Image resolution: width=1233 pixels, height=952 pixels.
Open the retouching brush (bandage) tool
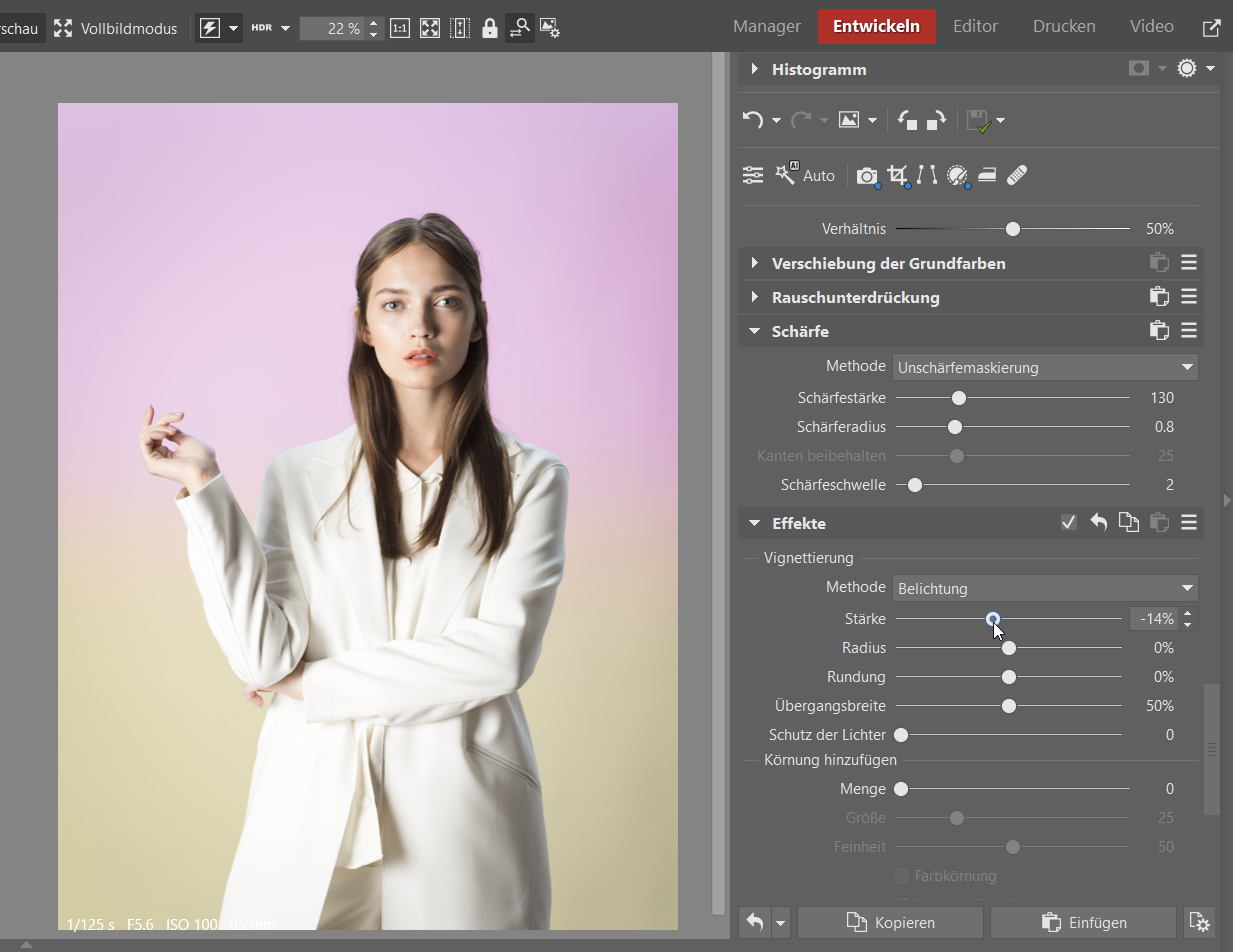tap(1017, 176)
